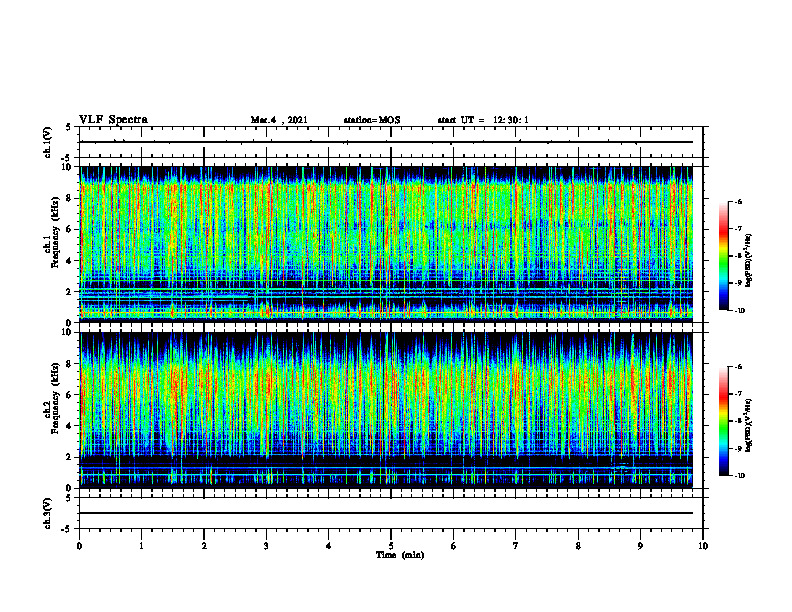Click the '-5' tick on ch.1(V) axis

click(x=66, y=158)
